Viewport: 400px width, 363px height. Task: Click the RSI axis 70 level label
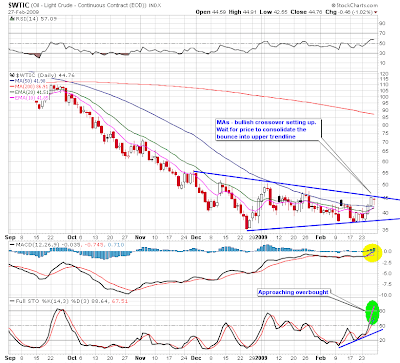(382, 33)
